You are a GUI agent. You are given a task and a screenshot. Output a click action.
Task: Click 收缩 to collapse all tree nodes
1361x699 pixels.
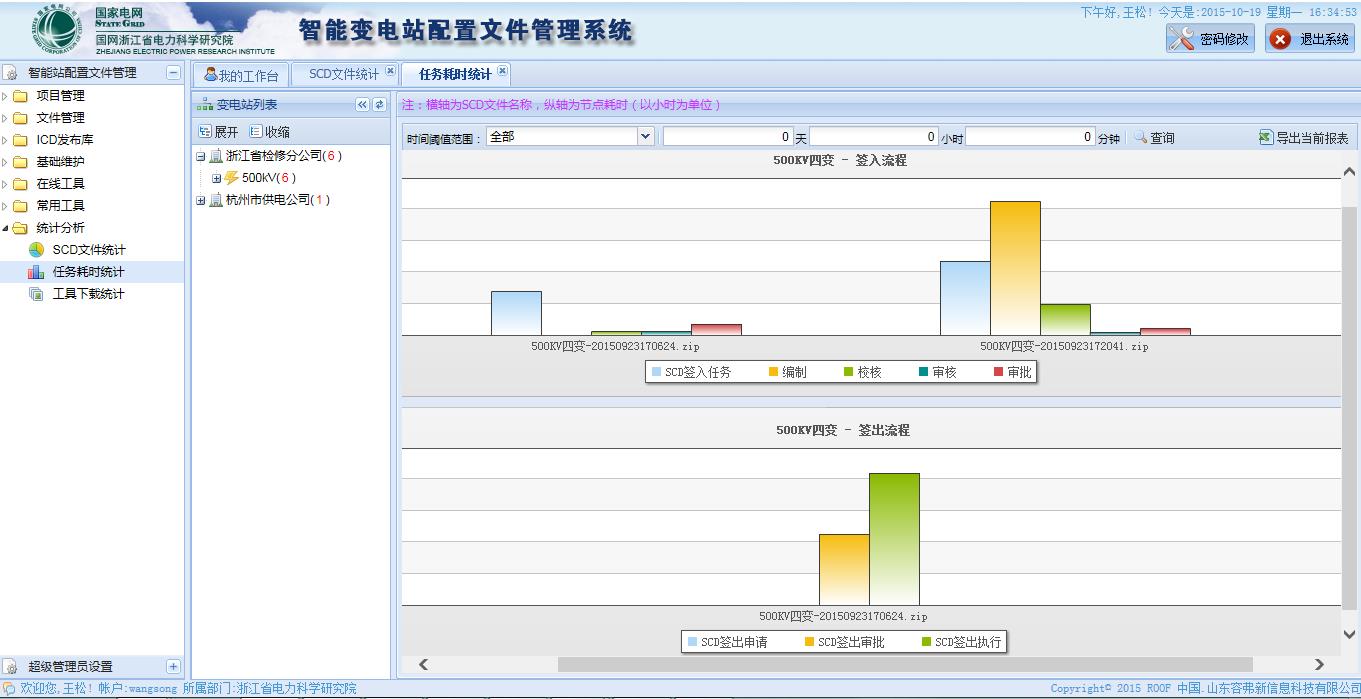[x=270, y=132]
